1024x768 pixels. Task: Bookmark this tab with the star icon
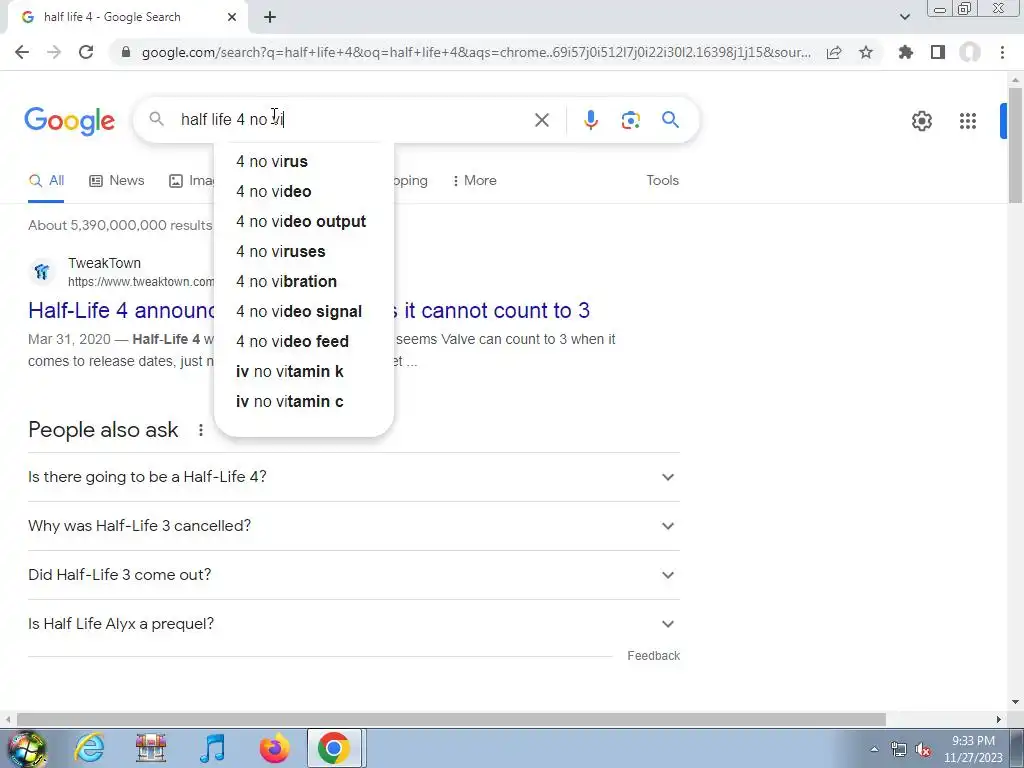point(866,52)
